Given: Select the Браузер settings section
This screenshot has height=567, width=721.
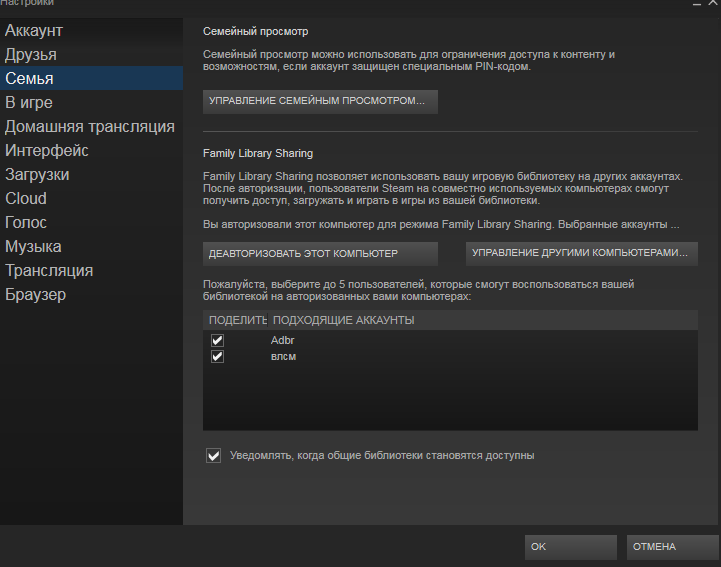Looking at the screenshot, I should 36,294.
